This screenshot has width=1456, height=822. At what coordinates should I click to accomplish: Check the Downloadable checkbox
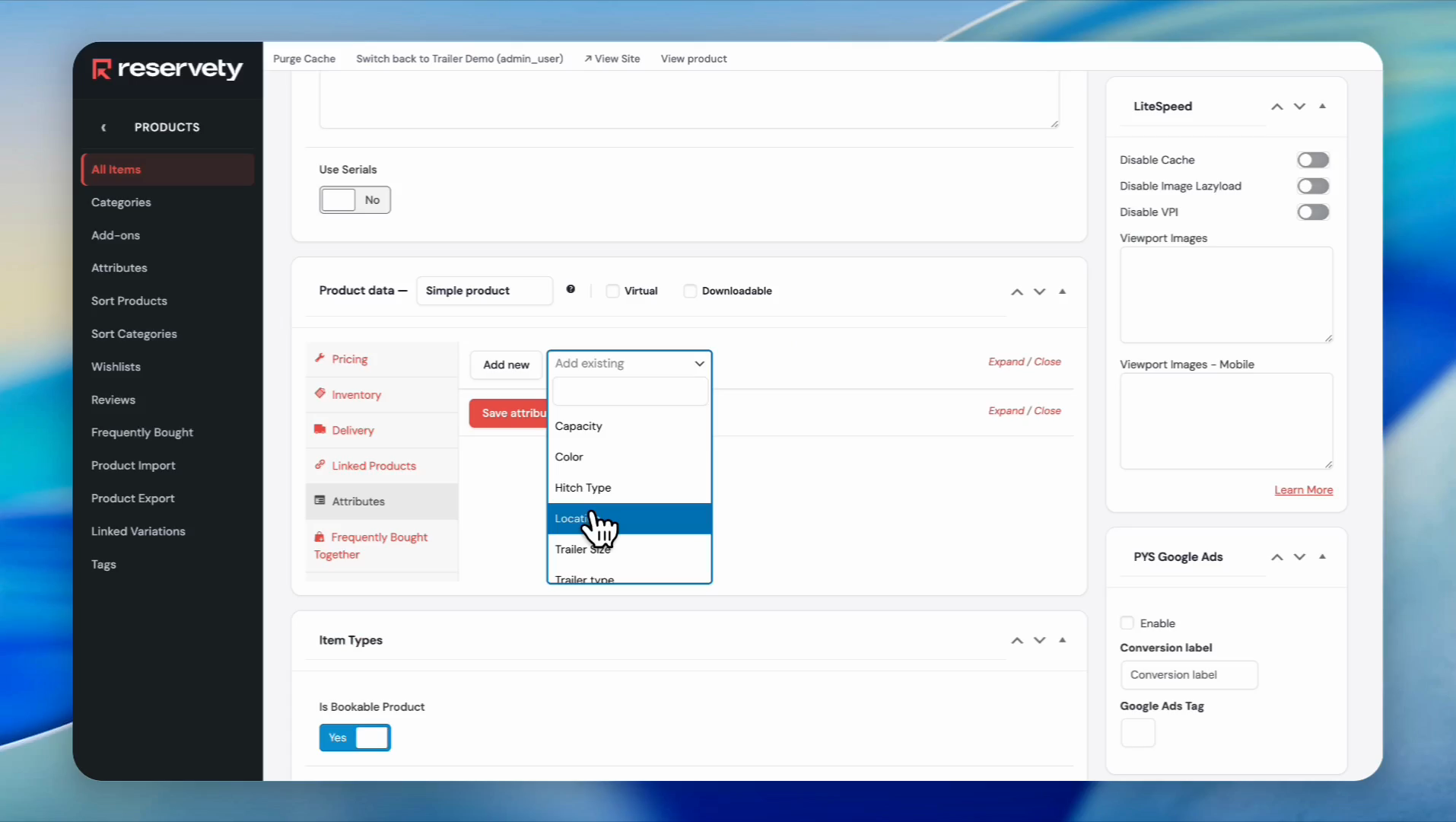tap(690, 291)
